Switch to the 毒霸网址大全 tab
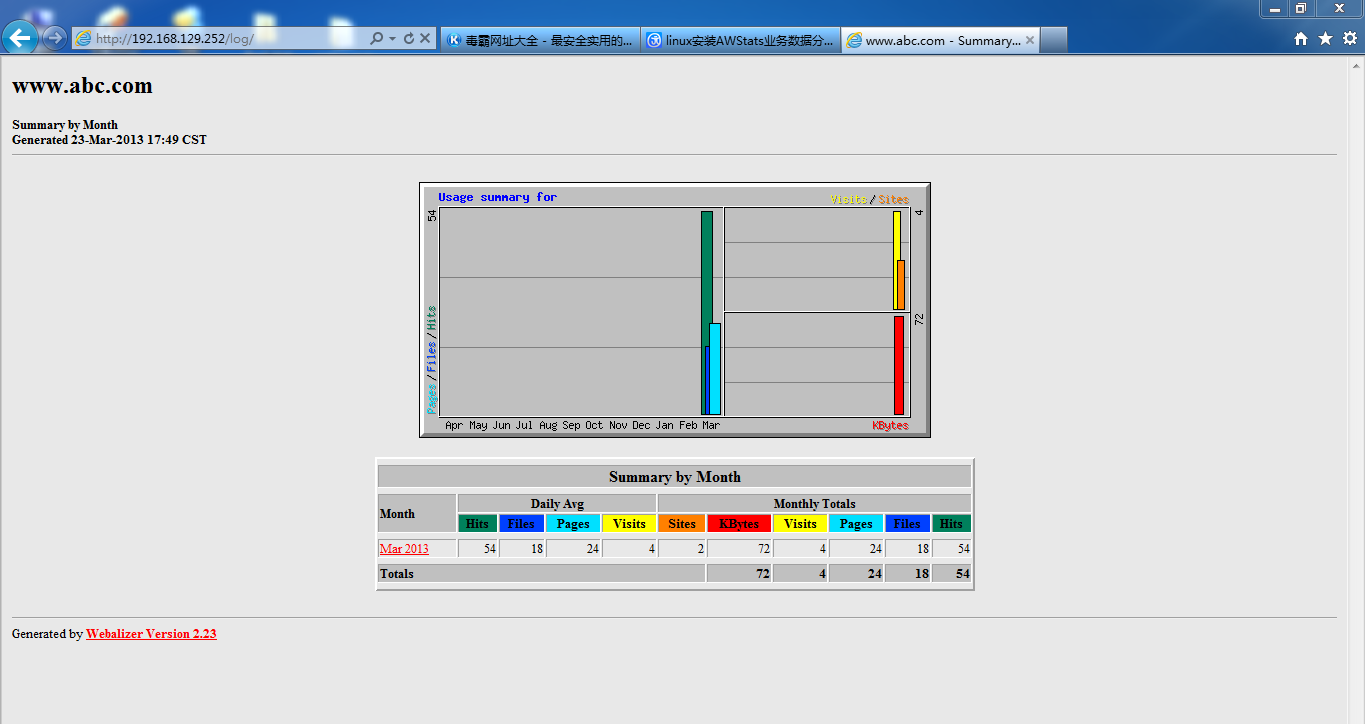This screenshot has height=724, width=1365. 539,40
